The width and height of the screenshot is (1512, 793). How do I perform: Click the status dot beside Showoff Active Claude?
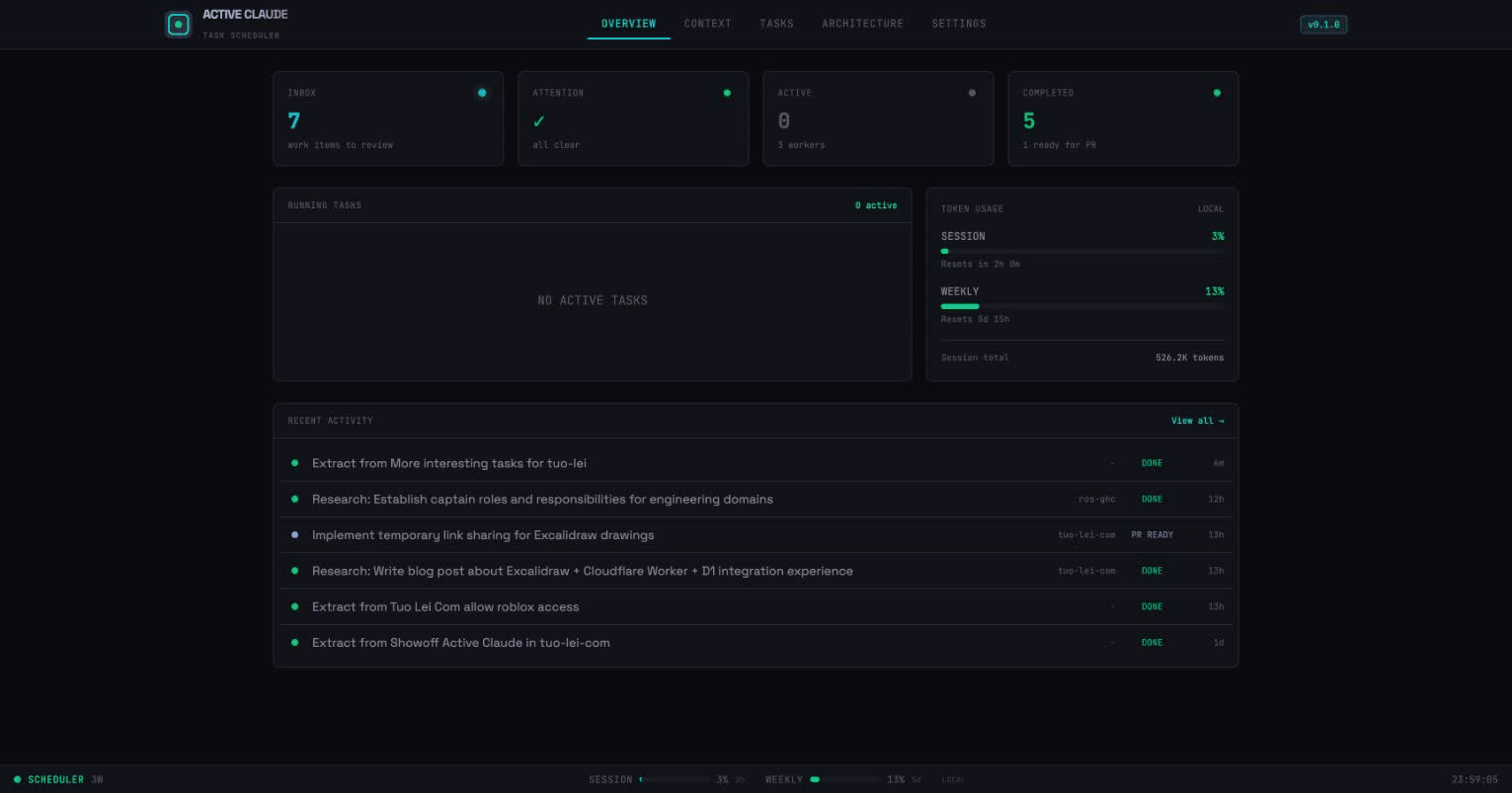[294, 643]
